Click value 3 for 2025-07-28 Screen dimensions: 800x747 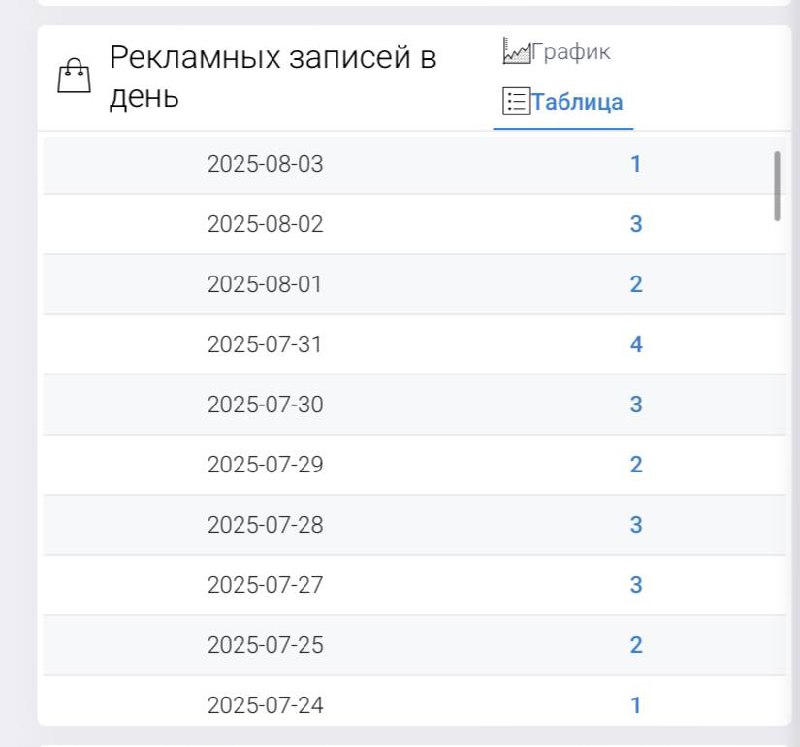point(635,525)
